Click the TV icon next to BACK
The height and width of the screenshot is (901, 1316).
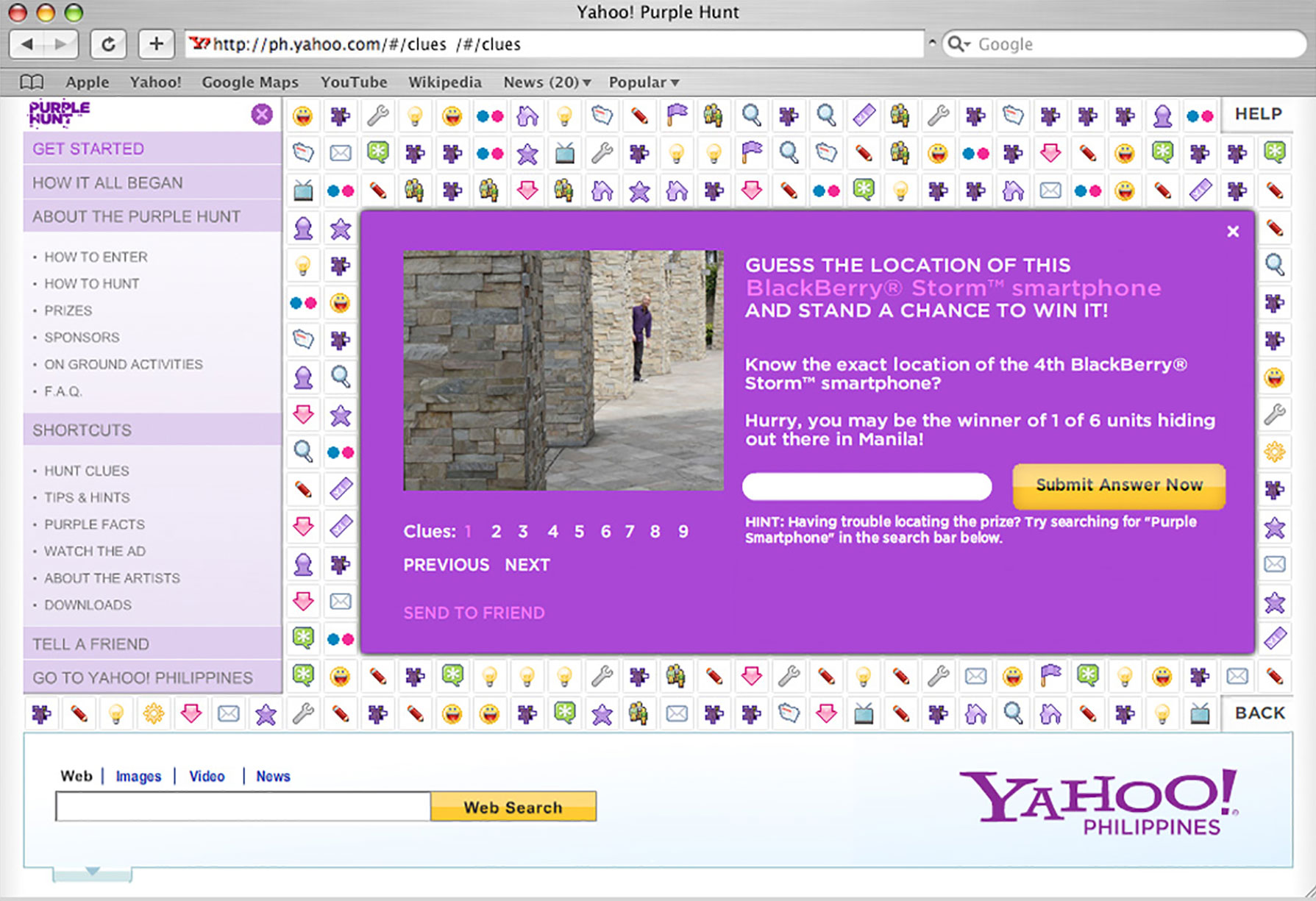[1199, 713]
